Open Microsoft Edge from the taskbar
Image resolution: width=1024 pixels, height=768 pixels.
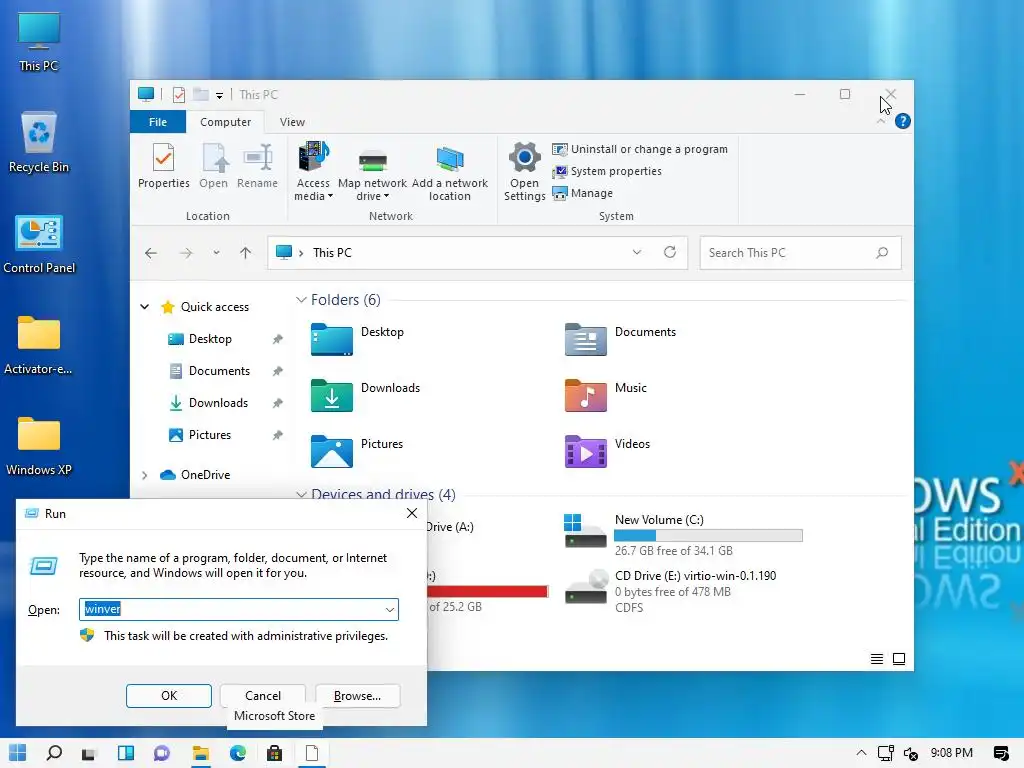click(x=238, y=753)
